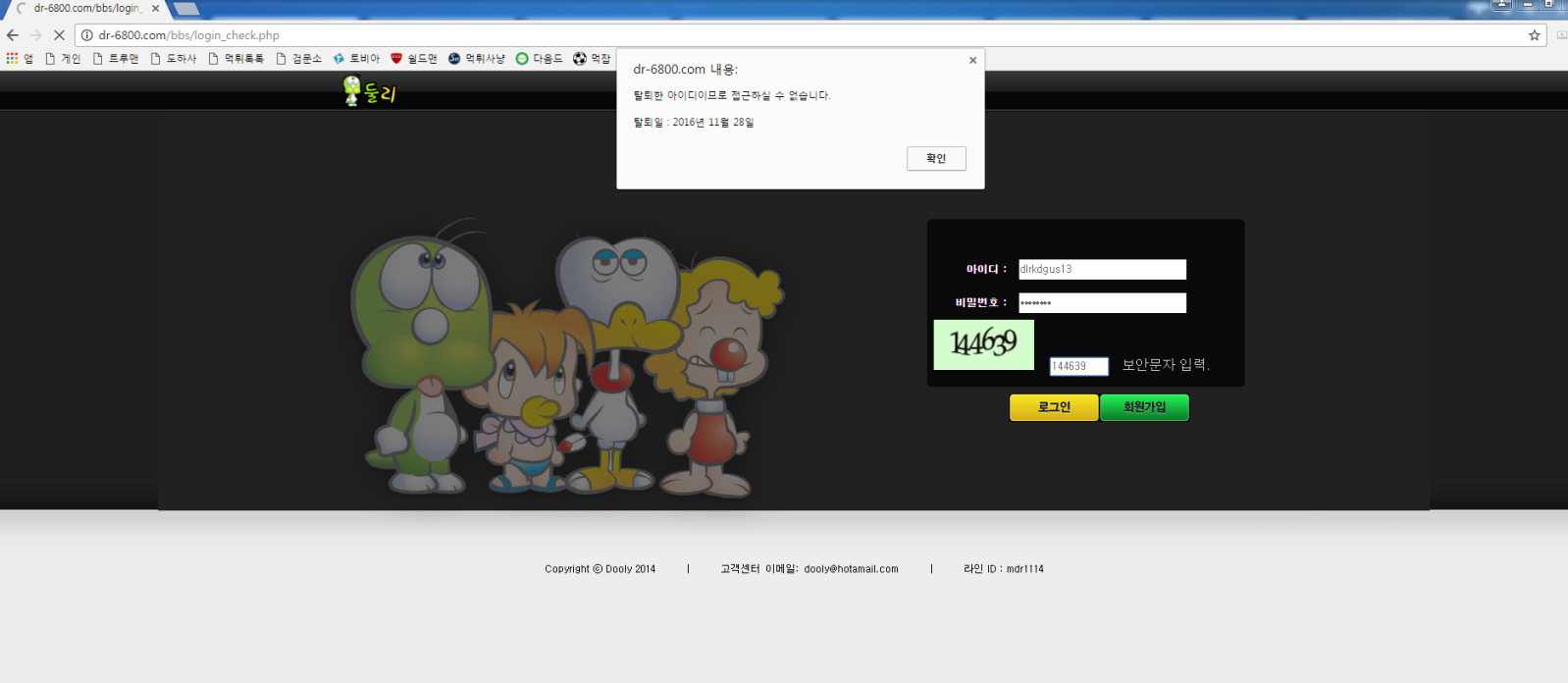1568x683 pixels.
Task: Click the dooly@hotamail.com email text
Action: click(851, 569)
